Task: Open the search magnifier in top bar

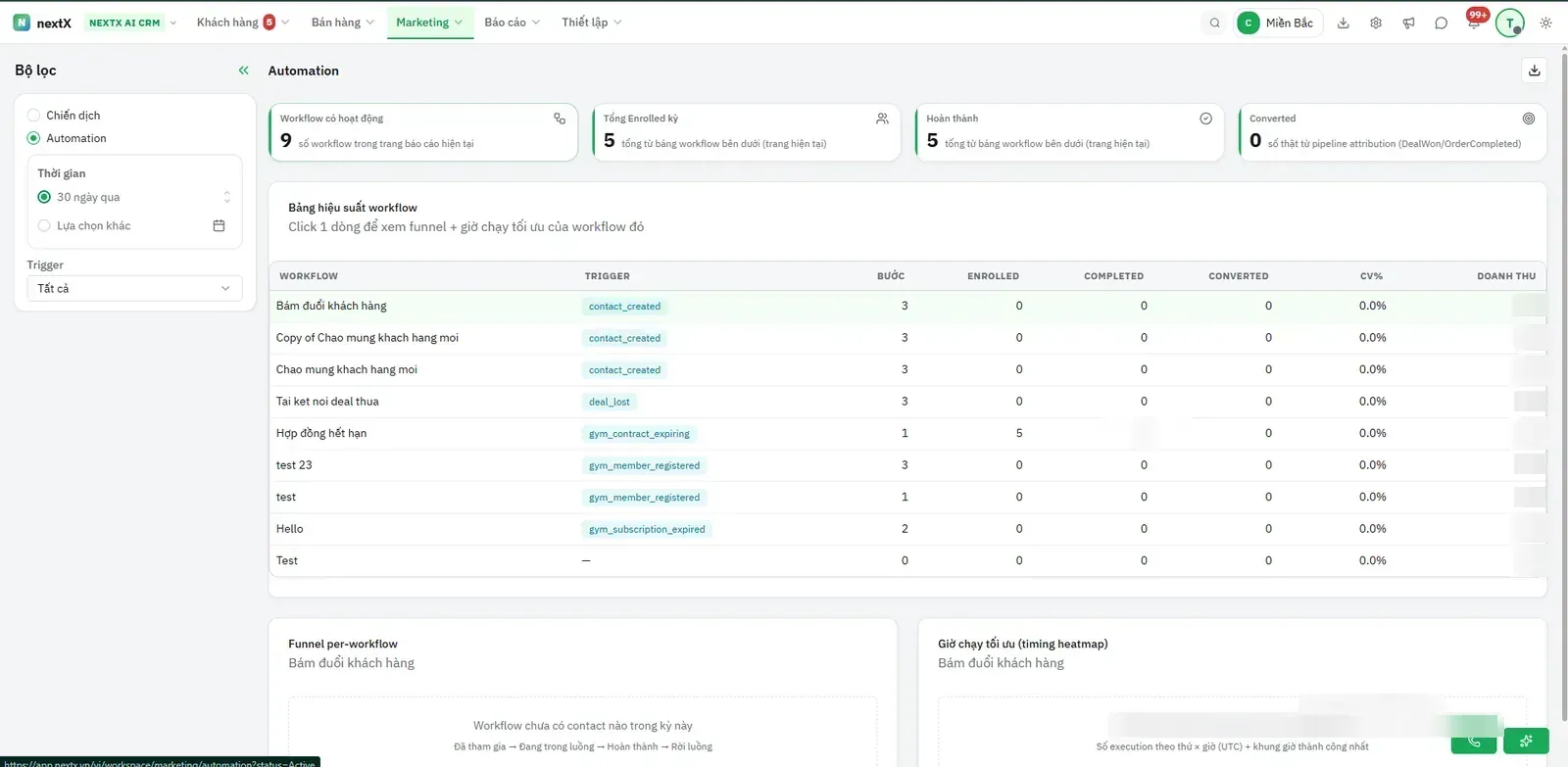Action: point(1214,23)
